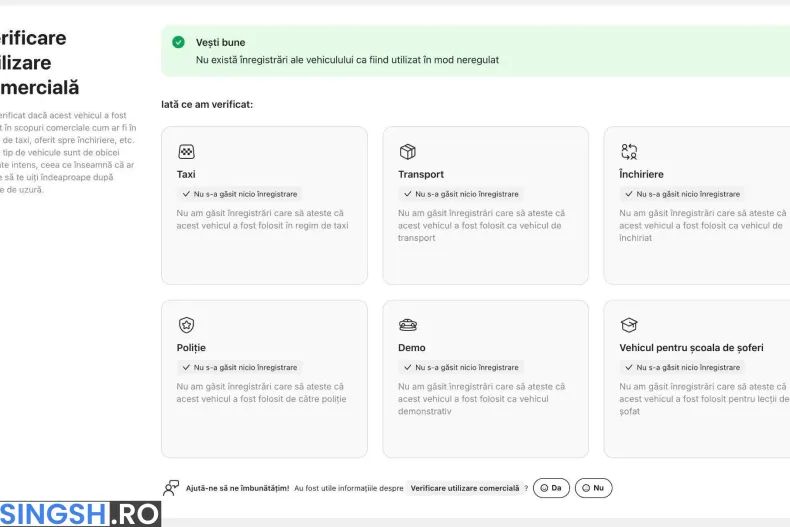Click Închiriere card description about vehicul de închiriat
This screenshot has height=527, width=790.
point(702,225)
